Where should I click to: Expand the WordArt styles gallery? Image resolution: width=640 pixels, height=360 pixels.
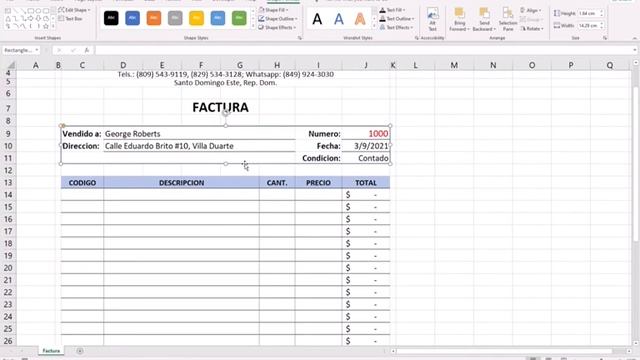click(374, 27)
